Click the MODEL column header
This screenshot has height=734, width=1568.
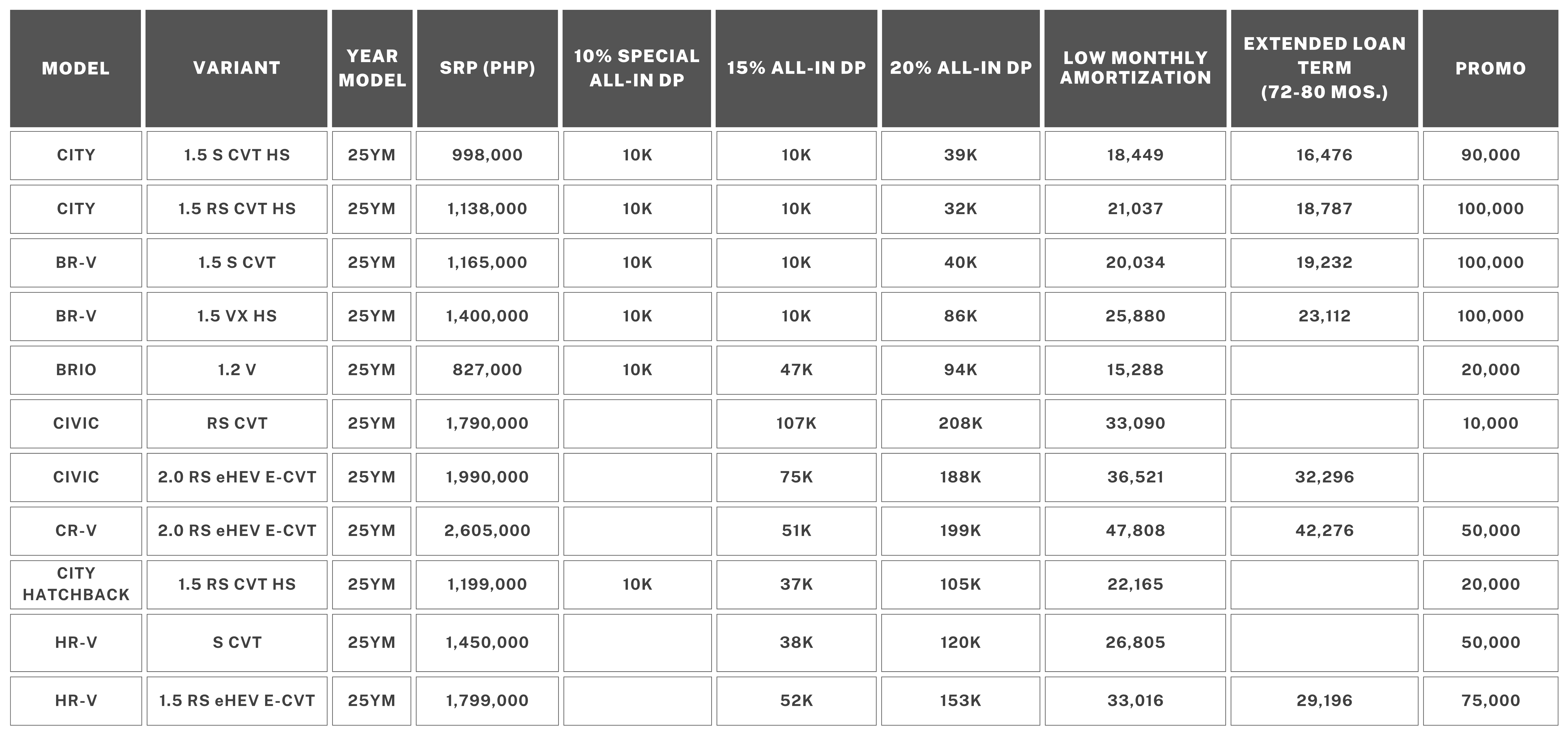[75, 68]
